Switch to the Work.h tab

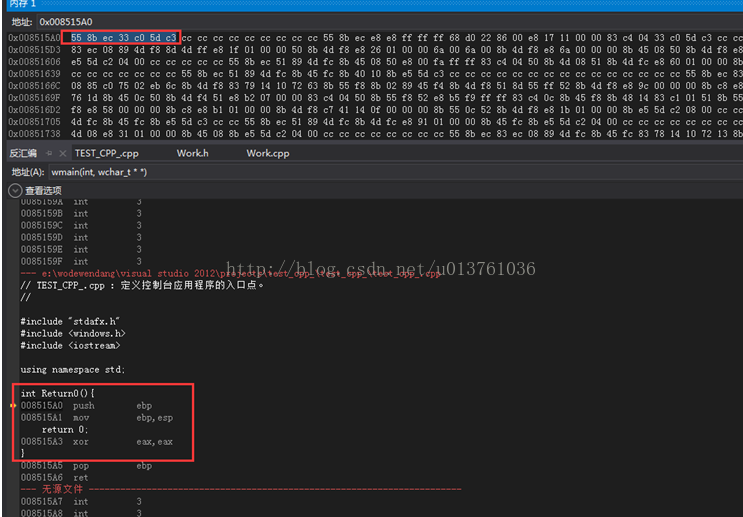192,153
